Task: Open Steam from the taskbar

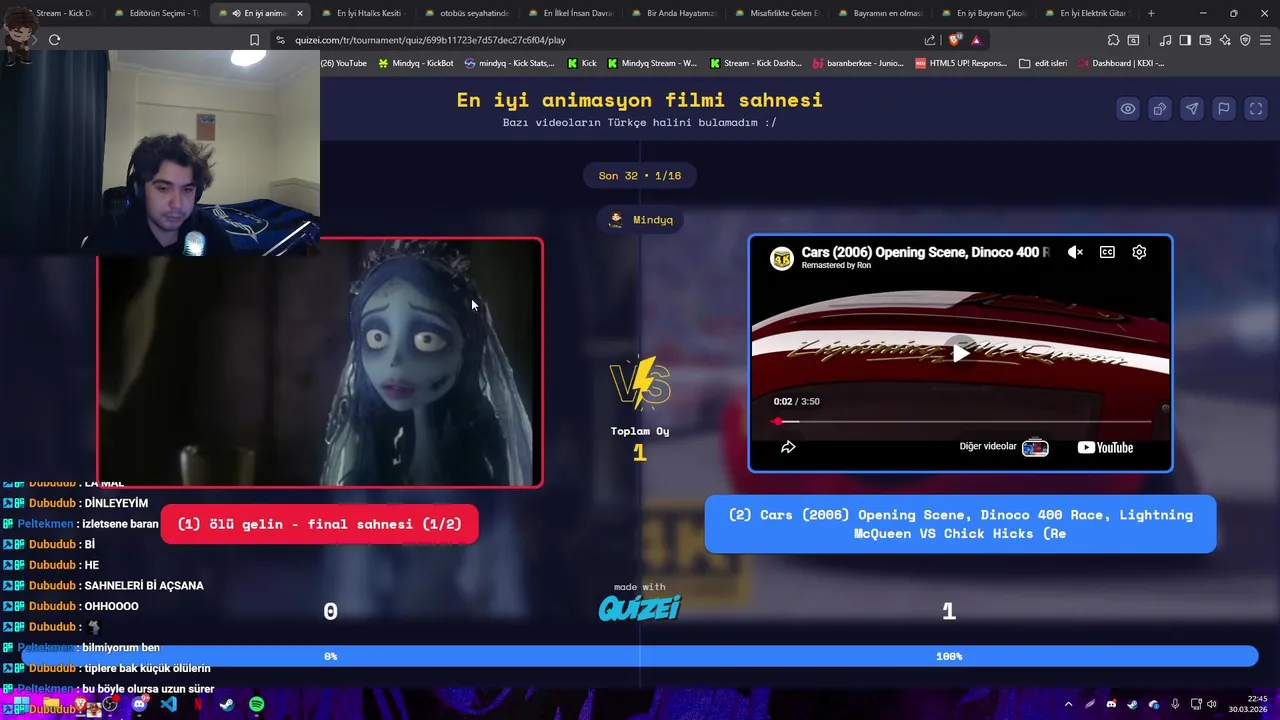Action: [x=227, y=704]
